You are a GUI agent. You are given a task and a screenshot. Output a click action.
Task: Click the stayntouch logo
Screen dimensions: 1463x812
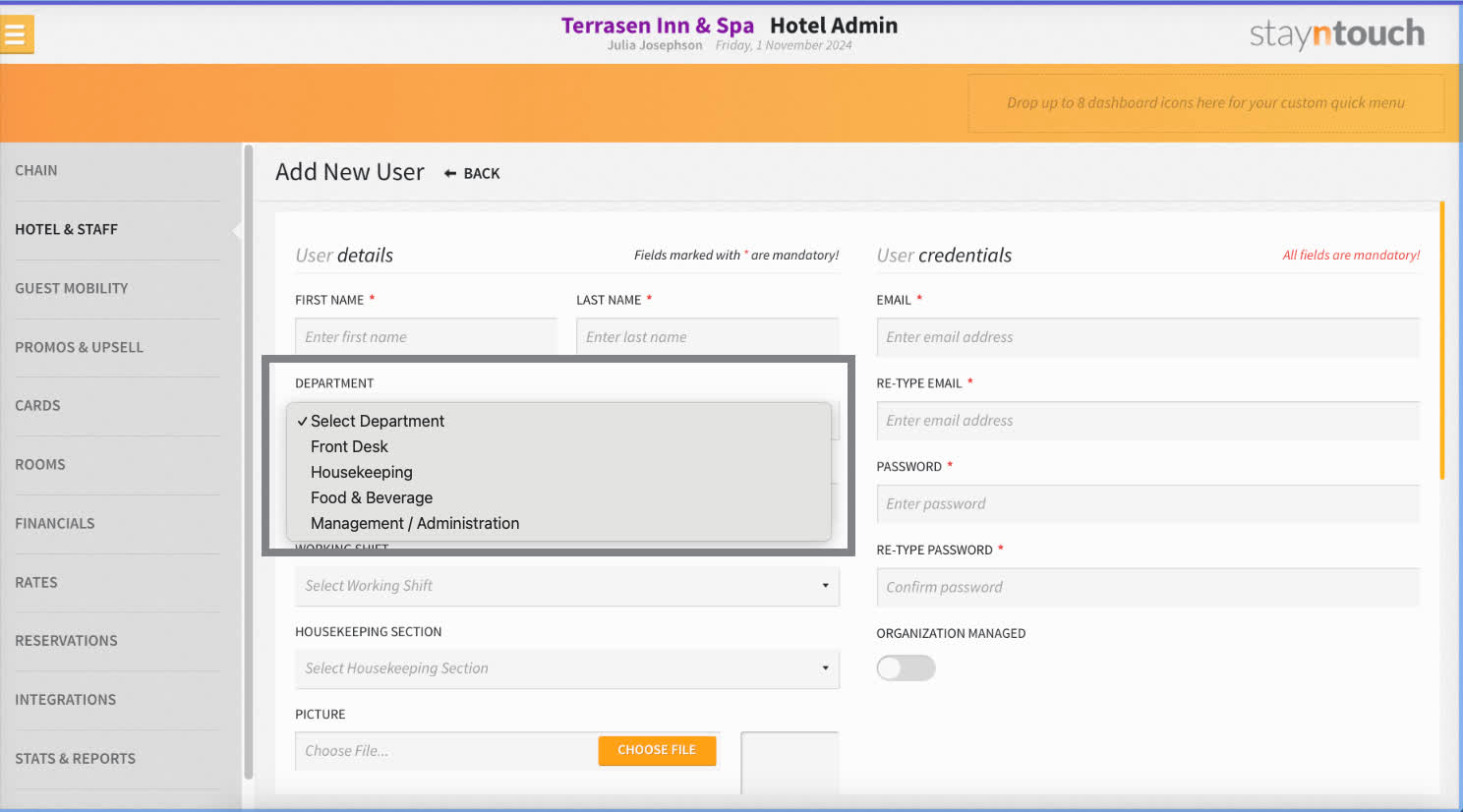1336,33
